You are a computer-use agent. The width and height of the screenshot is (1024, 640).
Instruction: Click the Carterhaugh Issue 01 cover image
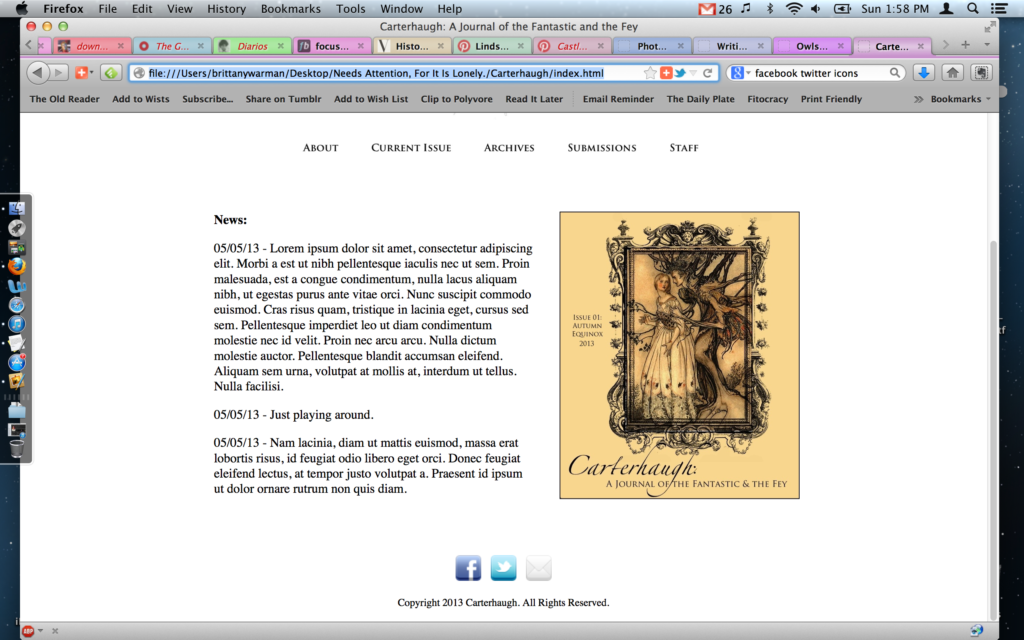click(x=679, y=355)
